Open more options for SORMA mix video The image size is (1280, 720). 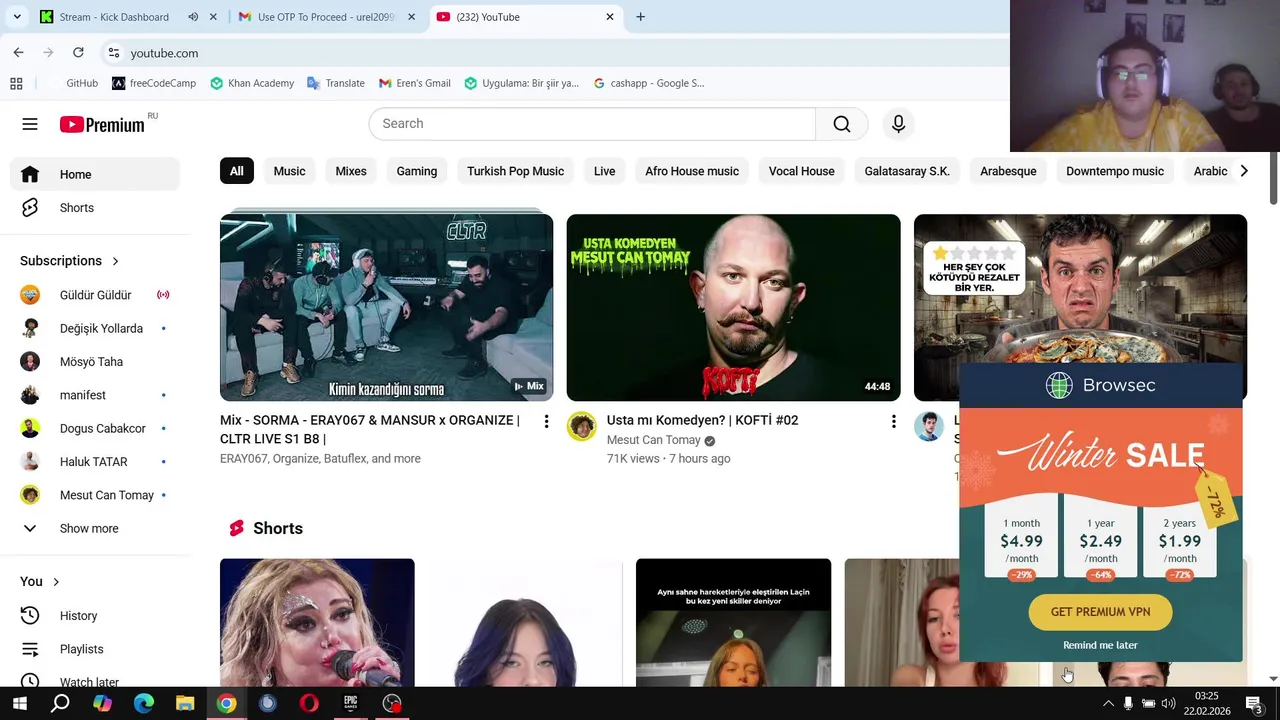pyautogui.click(x=546, y=422)
